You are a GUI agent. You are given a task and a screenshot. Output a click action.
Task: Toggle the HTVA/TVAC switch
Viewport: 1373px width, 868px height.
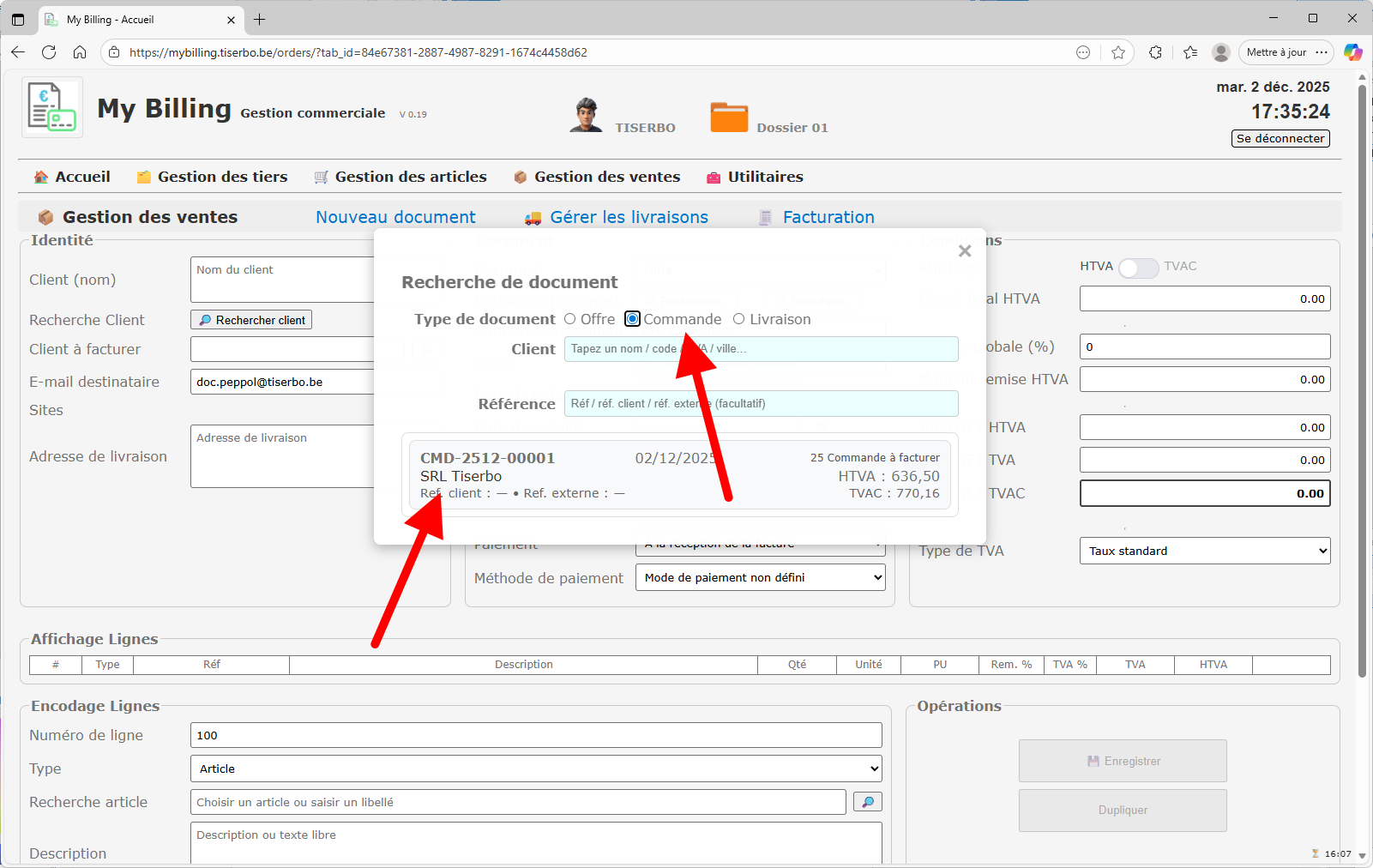[x=1138, y=268]
